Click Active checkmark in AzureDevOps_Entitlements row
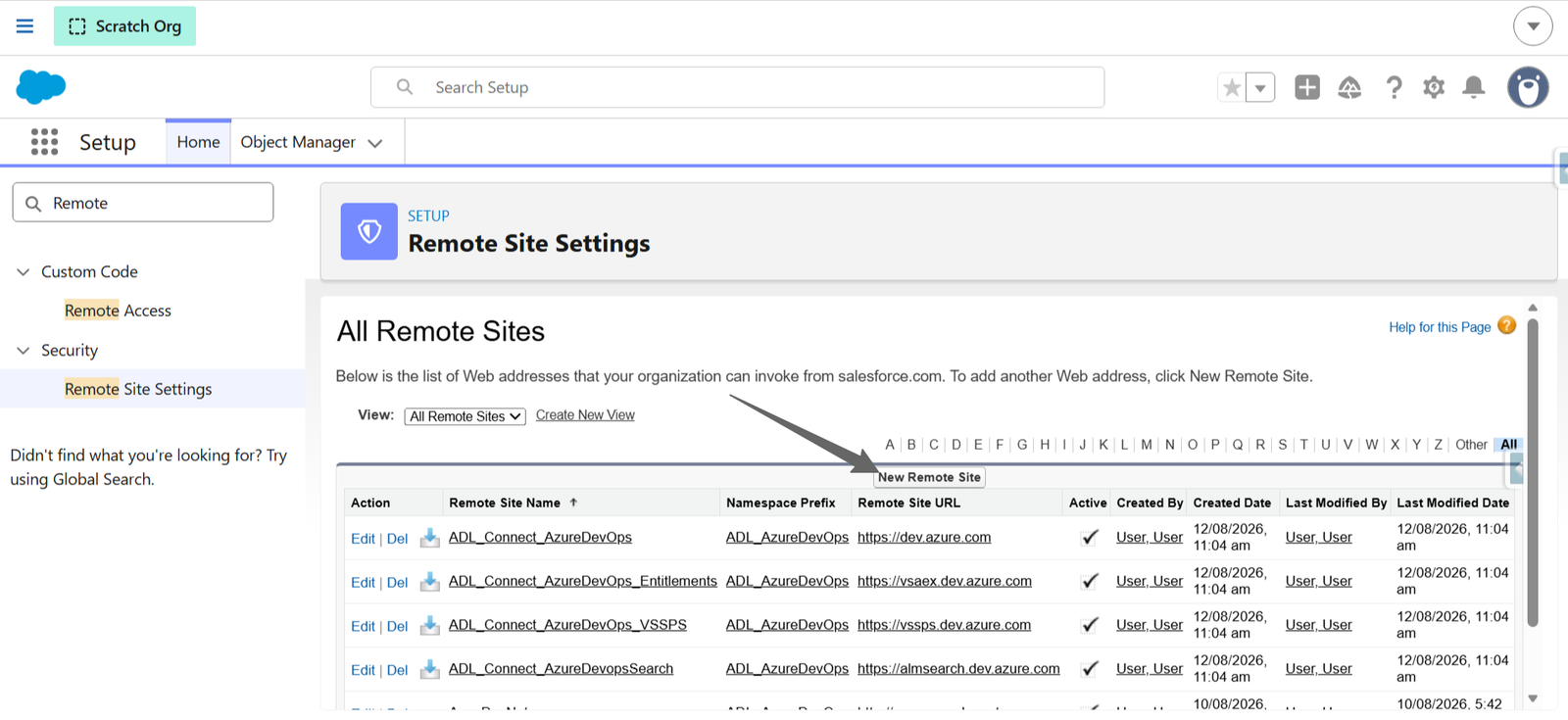The height and width of the screenshot is (720, 1568). pyautogui.click(x=1089, y=581)
